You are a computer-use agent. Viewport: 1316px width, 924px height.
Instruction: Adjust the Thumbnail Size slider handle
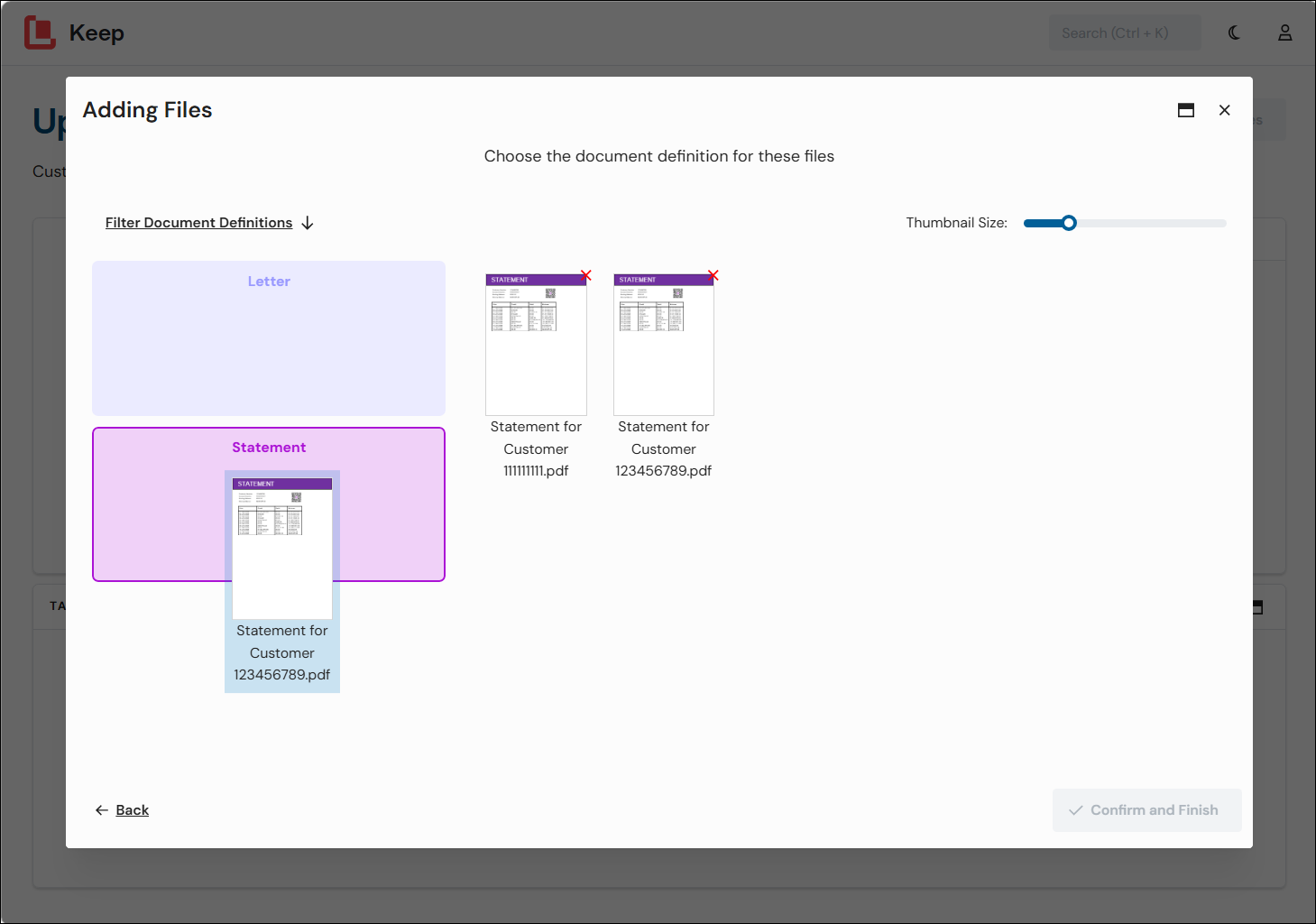(1069, 223)
